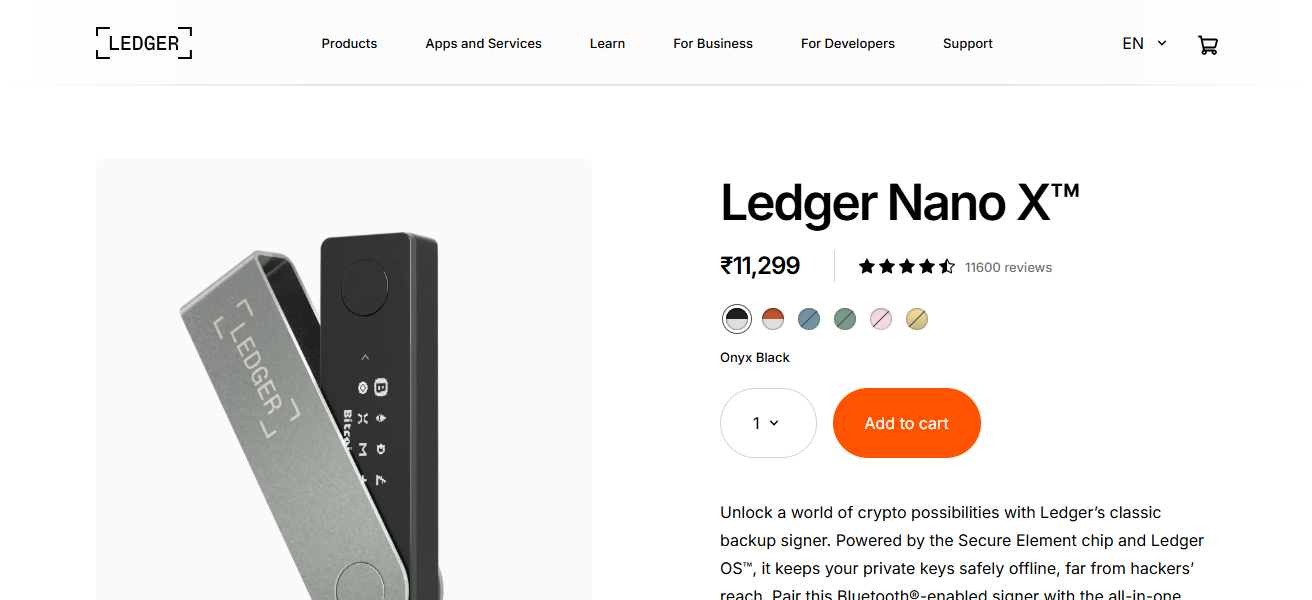The height and width of the screenshot is (600, 1312).
Task: Select the Onyx Black color swatch
Action: point(737,318)
